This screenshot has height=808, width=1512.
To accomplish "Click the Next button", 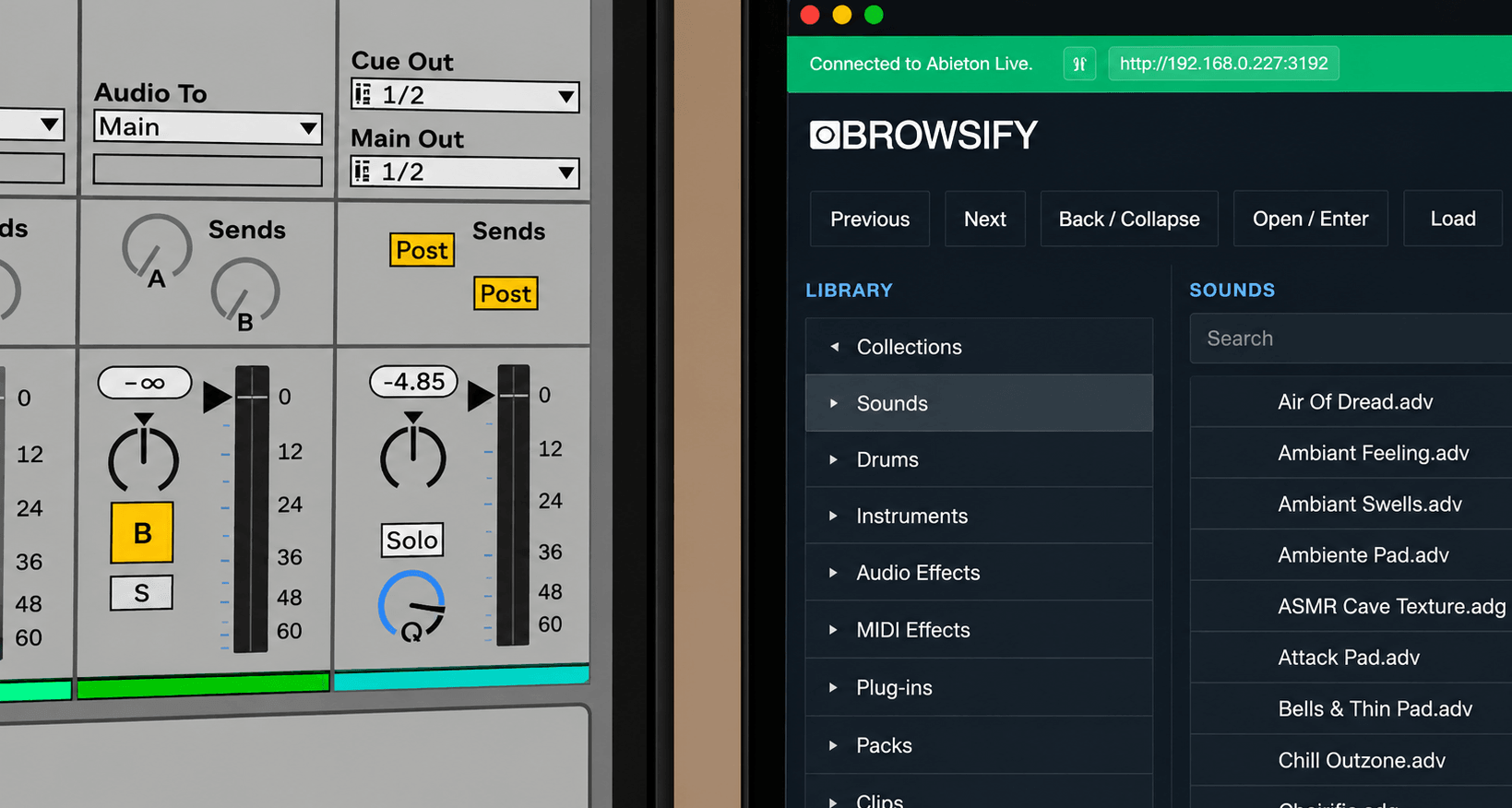I will pyautogui.click(x=985, y=219).
